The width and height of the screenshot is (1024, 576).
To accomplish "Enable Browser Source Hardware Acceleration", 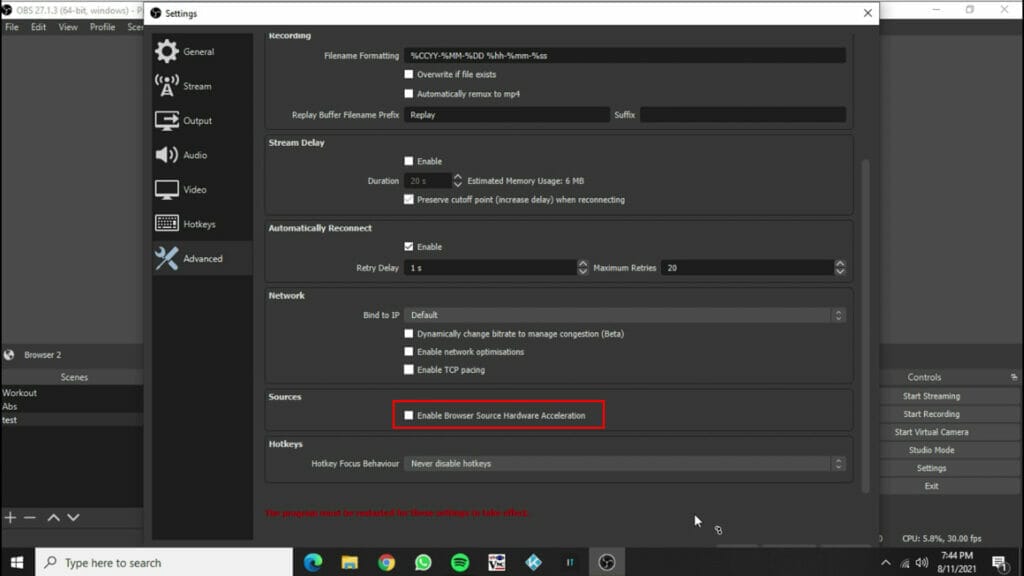I will (x=408, y=413).
